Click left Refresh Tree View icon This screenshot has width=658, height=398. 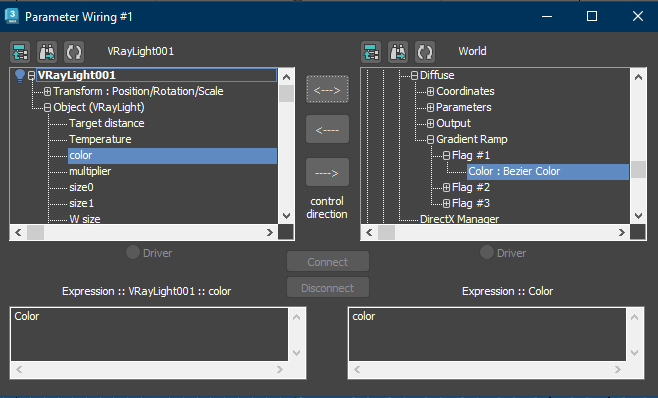point(74,52)
